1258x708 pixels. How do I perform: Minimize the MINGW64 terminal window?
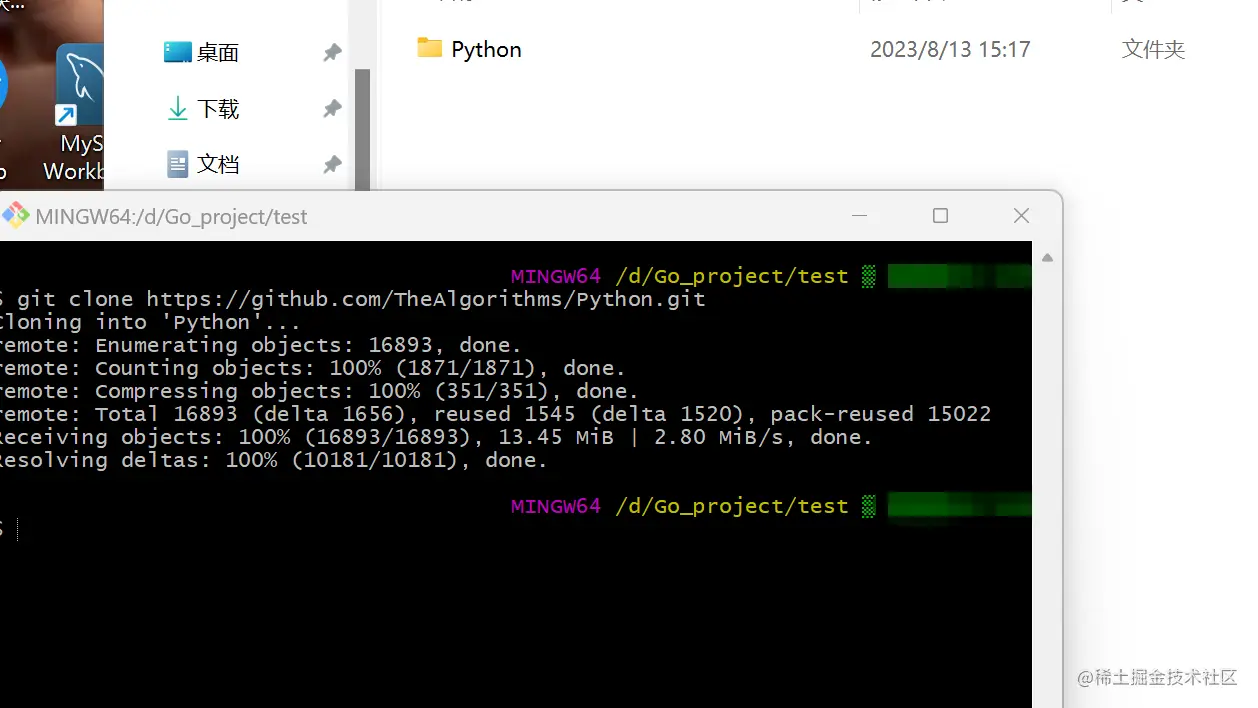[859, 216]
